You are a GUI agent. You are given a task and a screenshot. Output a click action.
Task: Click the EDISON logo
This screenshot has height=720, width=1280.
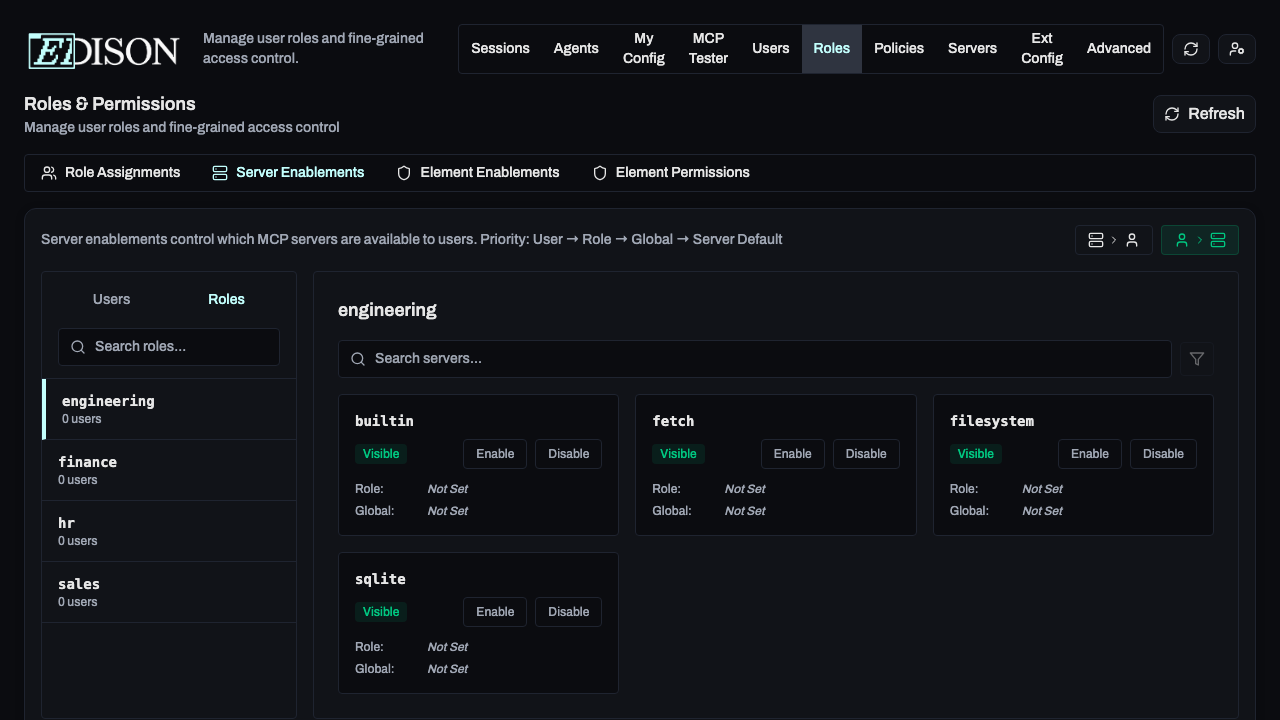pyautogui.click(x=103, y=50)
